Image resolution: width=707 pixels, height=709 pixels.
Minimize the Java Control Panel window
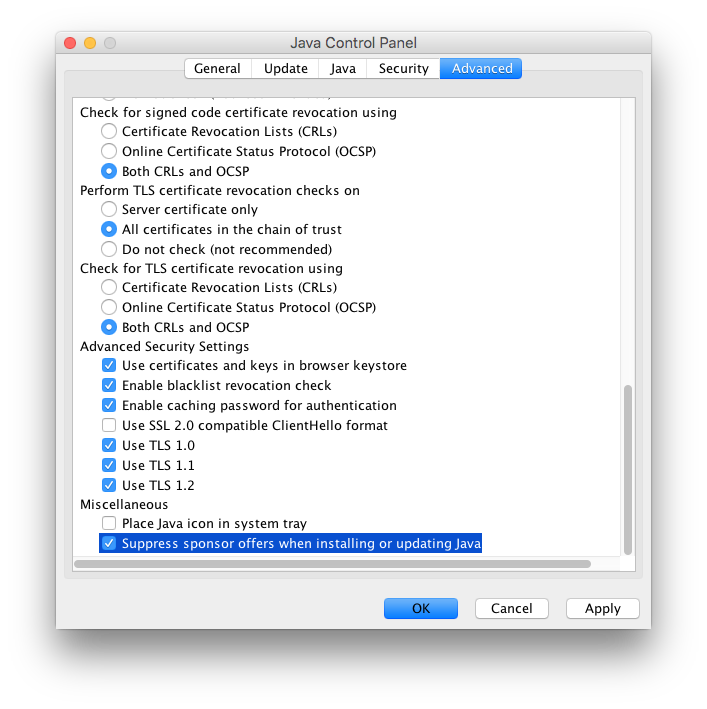click(x=90, y=43)
